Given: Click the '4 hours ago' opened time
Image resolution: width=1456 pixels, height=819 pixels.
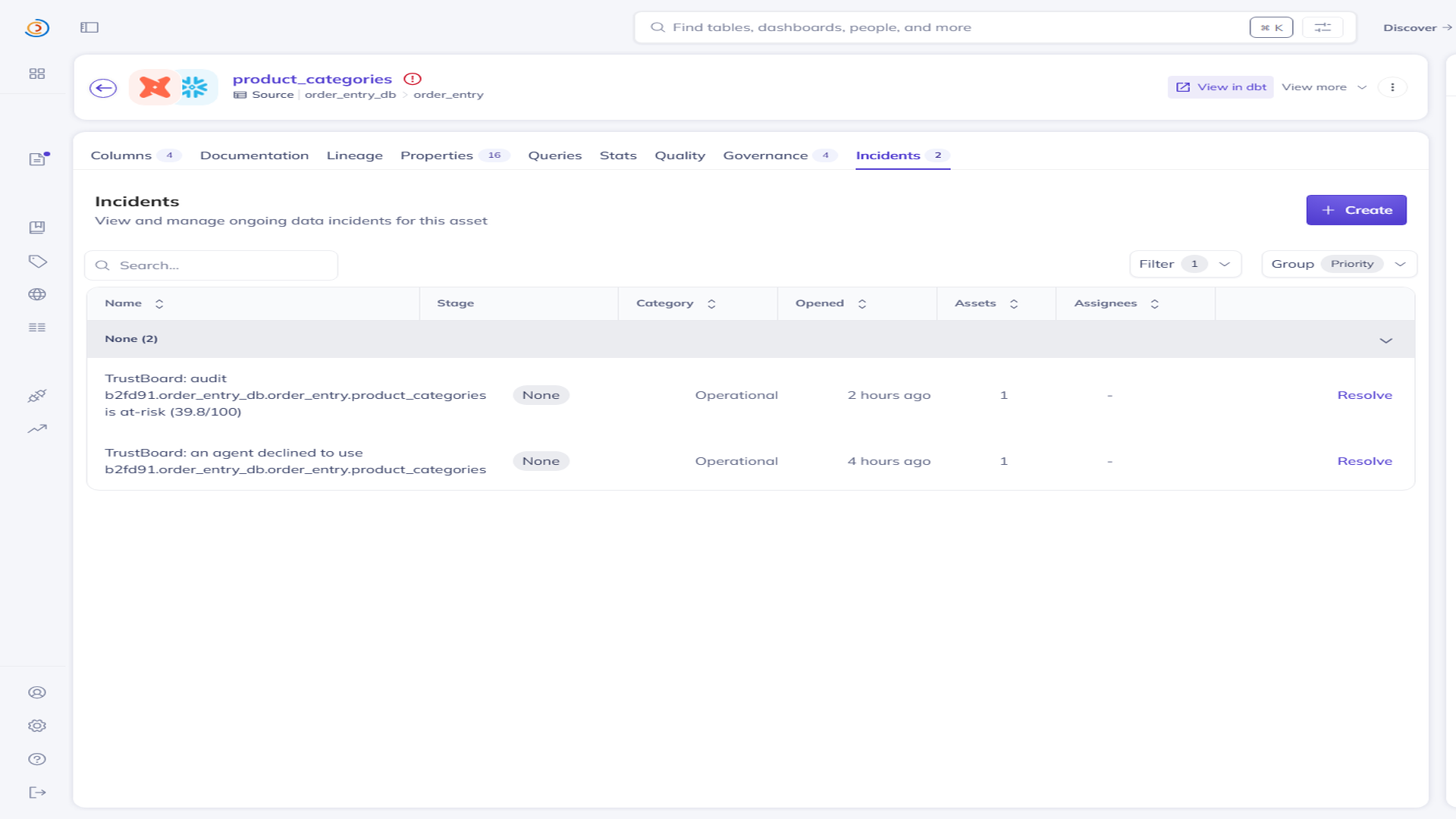Looking at the screenshot, I should [x=889, y=461].
